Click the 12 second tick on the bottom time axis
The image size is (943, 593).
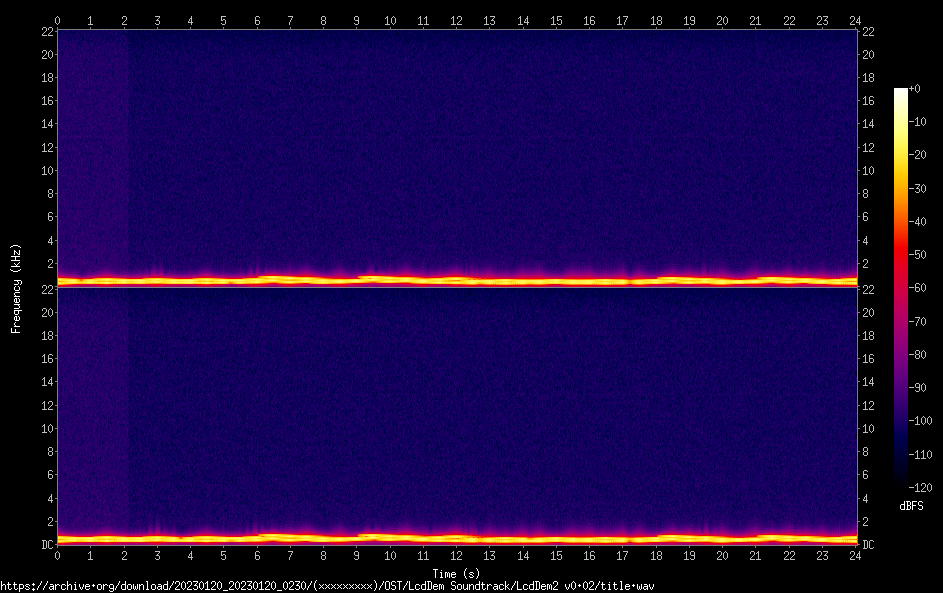(456, 555)
